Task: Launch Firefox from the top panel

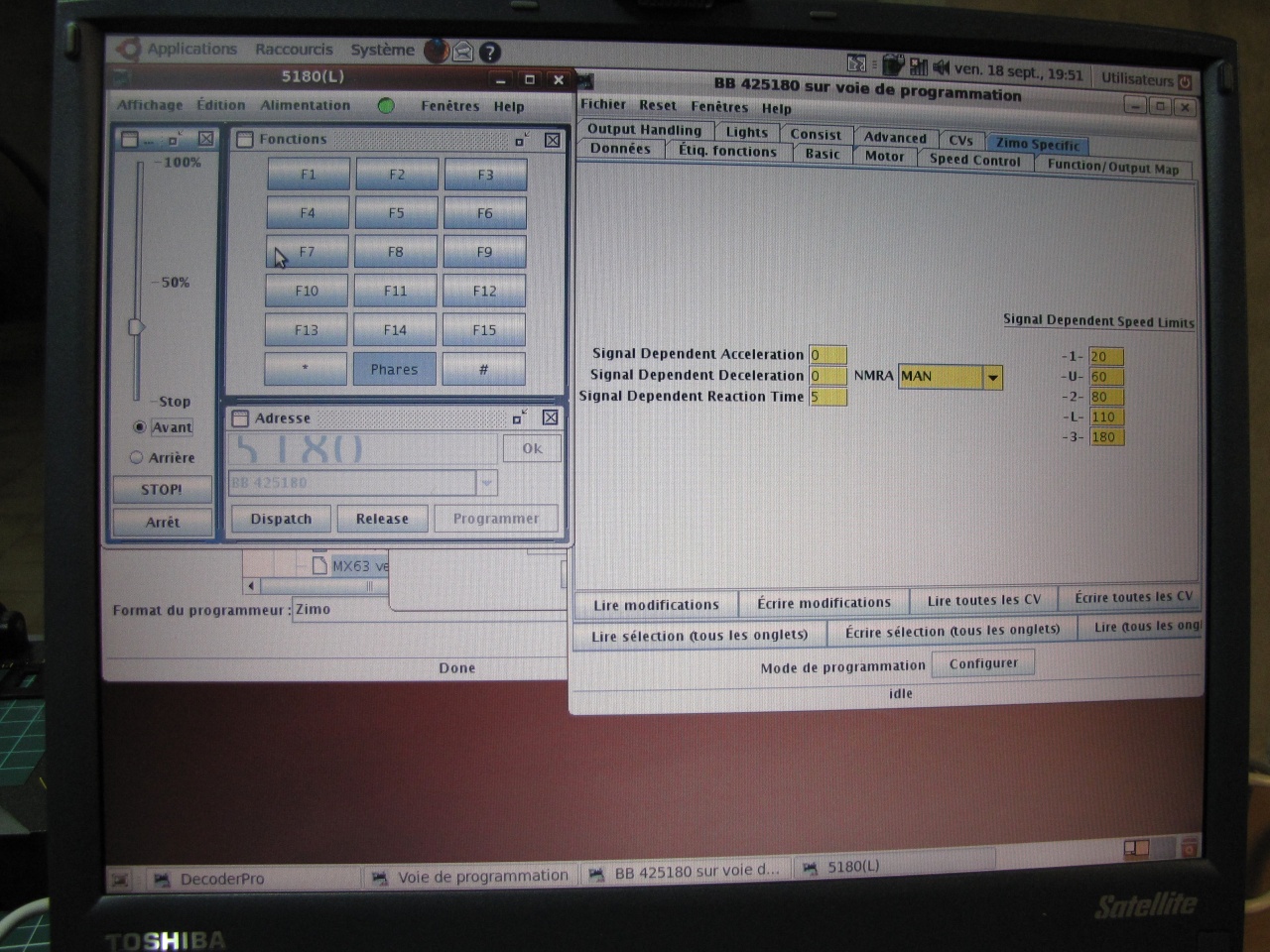Action: click(437, 51)
